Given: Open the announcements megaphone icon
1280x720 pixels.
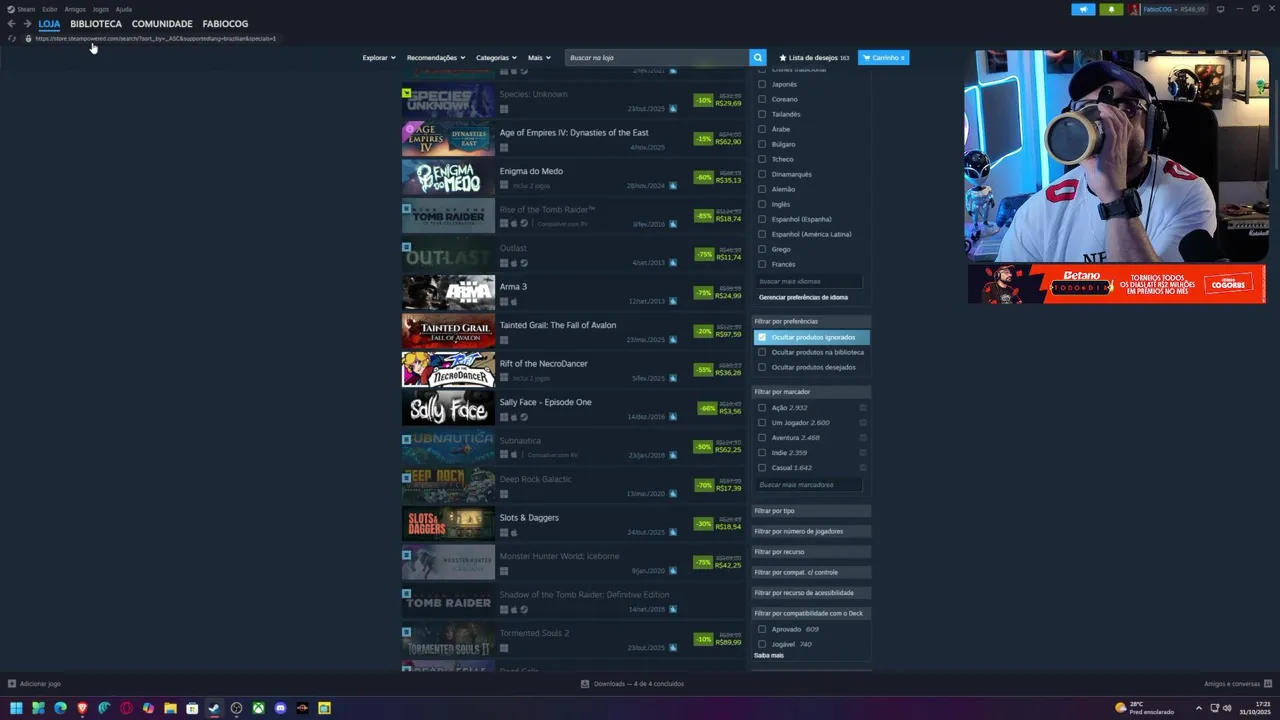Looking at the screenshot, I should pos(1083,9).
